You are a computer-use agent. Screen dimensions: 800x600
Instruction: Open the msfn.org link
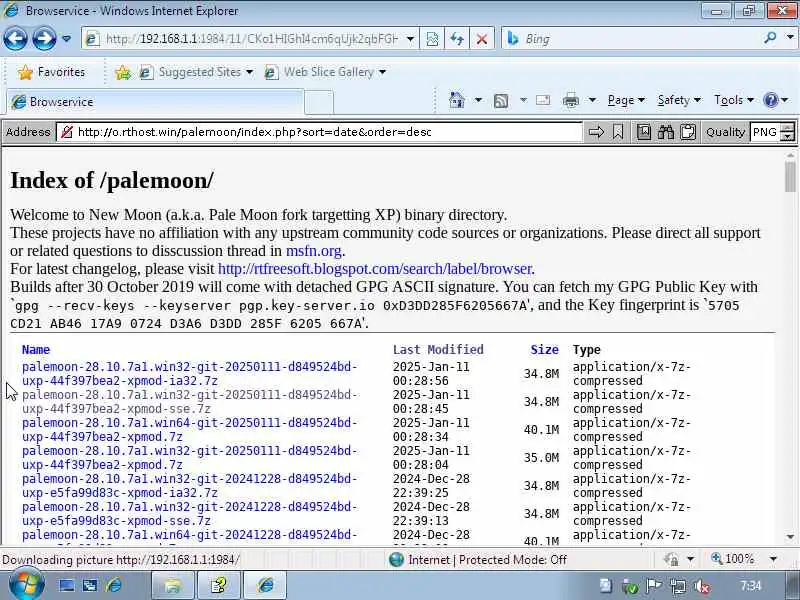(x=314, y=251)
